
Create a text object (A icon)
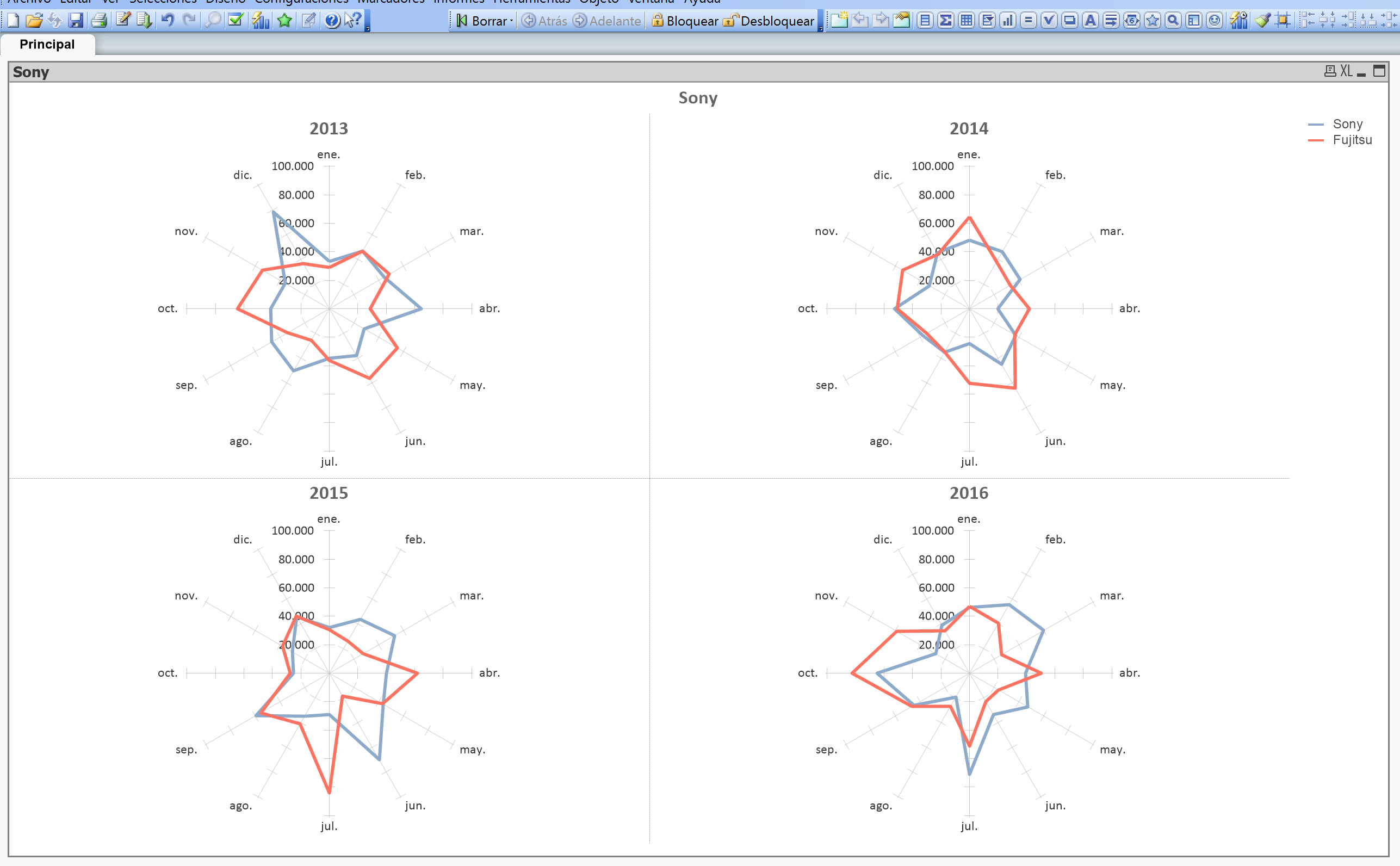pos(1090,21)
